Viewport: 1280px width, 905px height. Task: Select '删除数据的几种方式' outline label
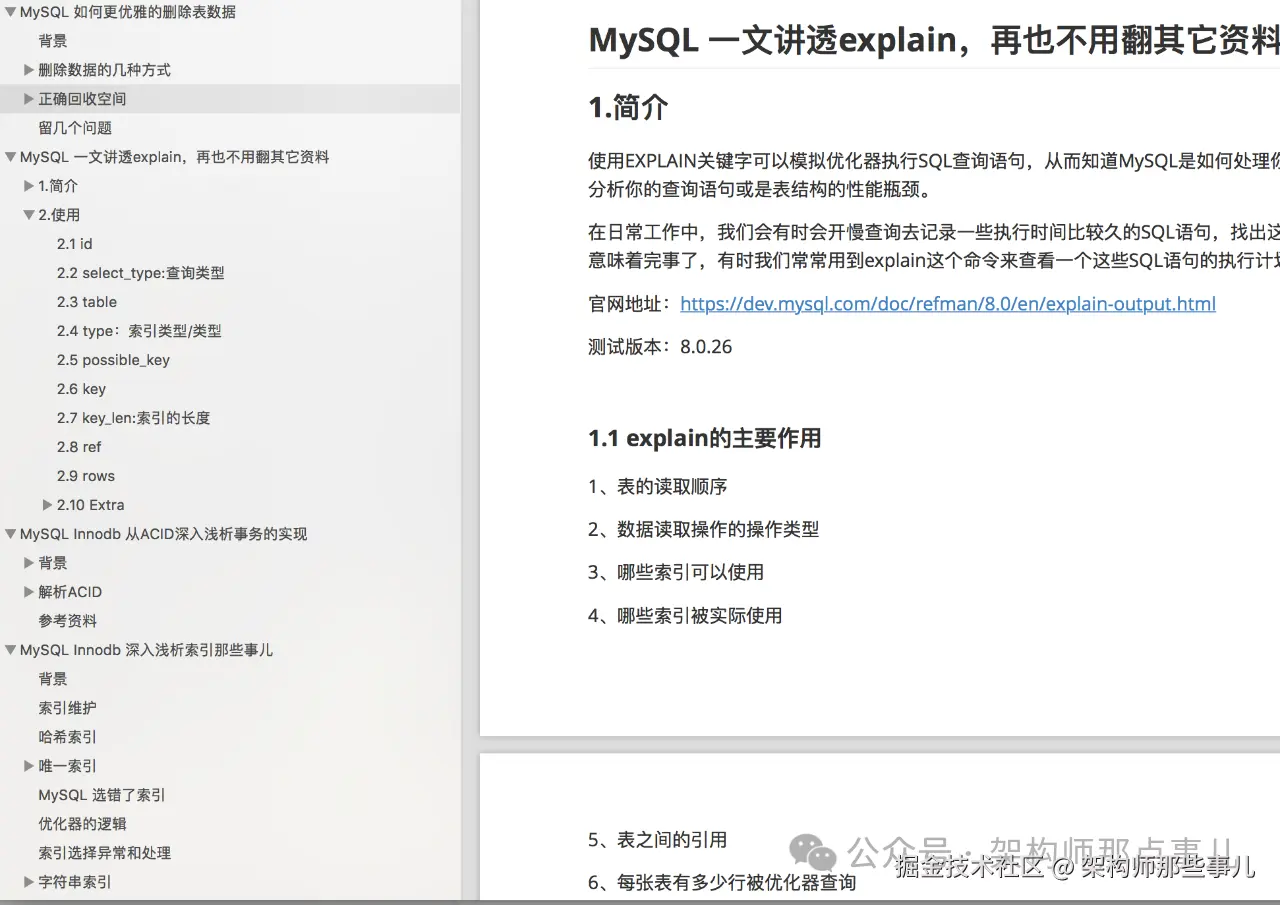(x=105, y=70)
